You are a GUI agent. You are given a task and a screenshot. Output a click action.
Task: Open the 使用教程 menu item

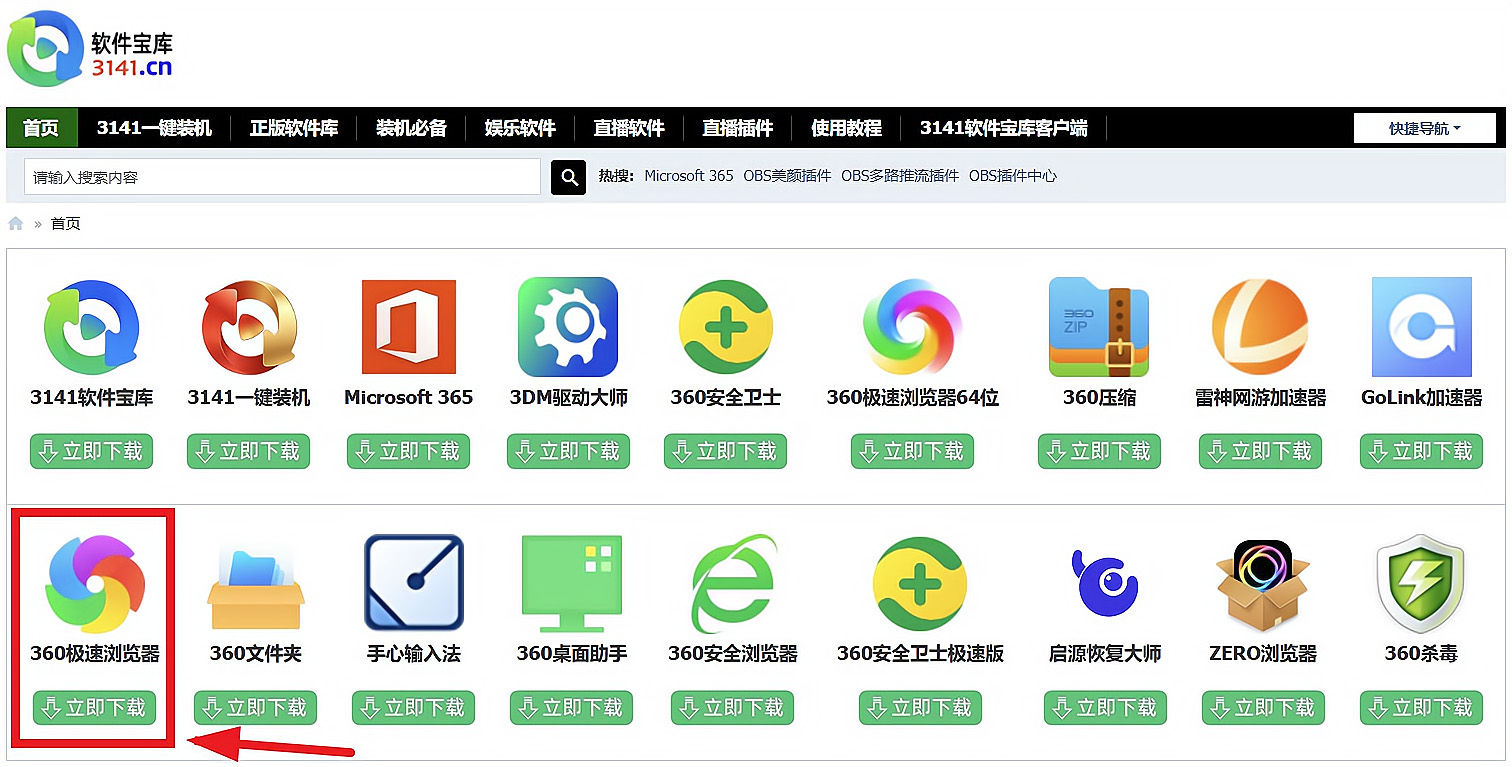coord(847,128)
